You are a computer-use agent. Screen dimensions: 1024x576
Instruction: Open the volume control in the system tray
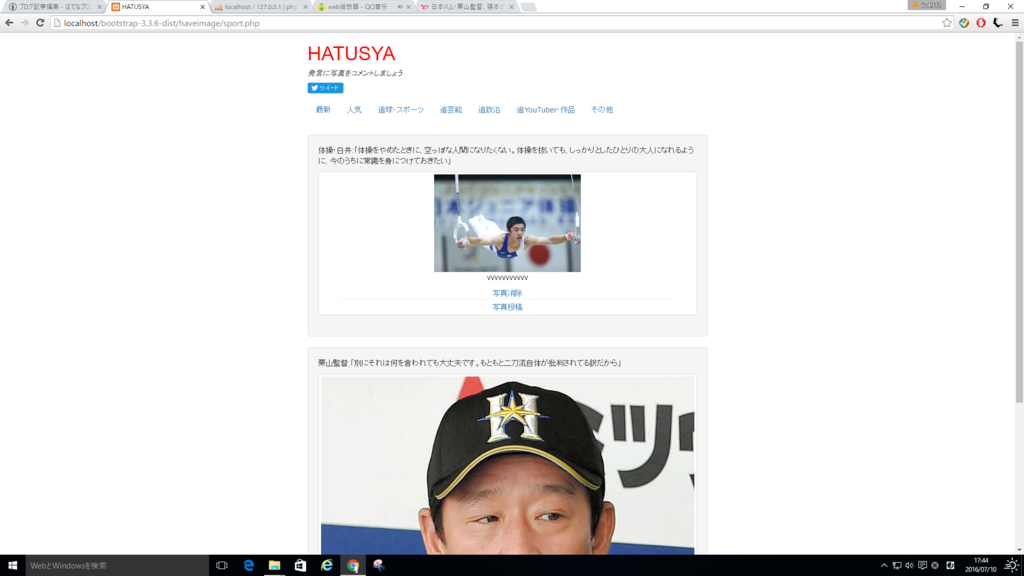click(909, 566)
